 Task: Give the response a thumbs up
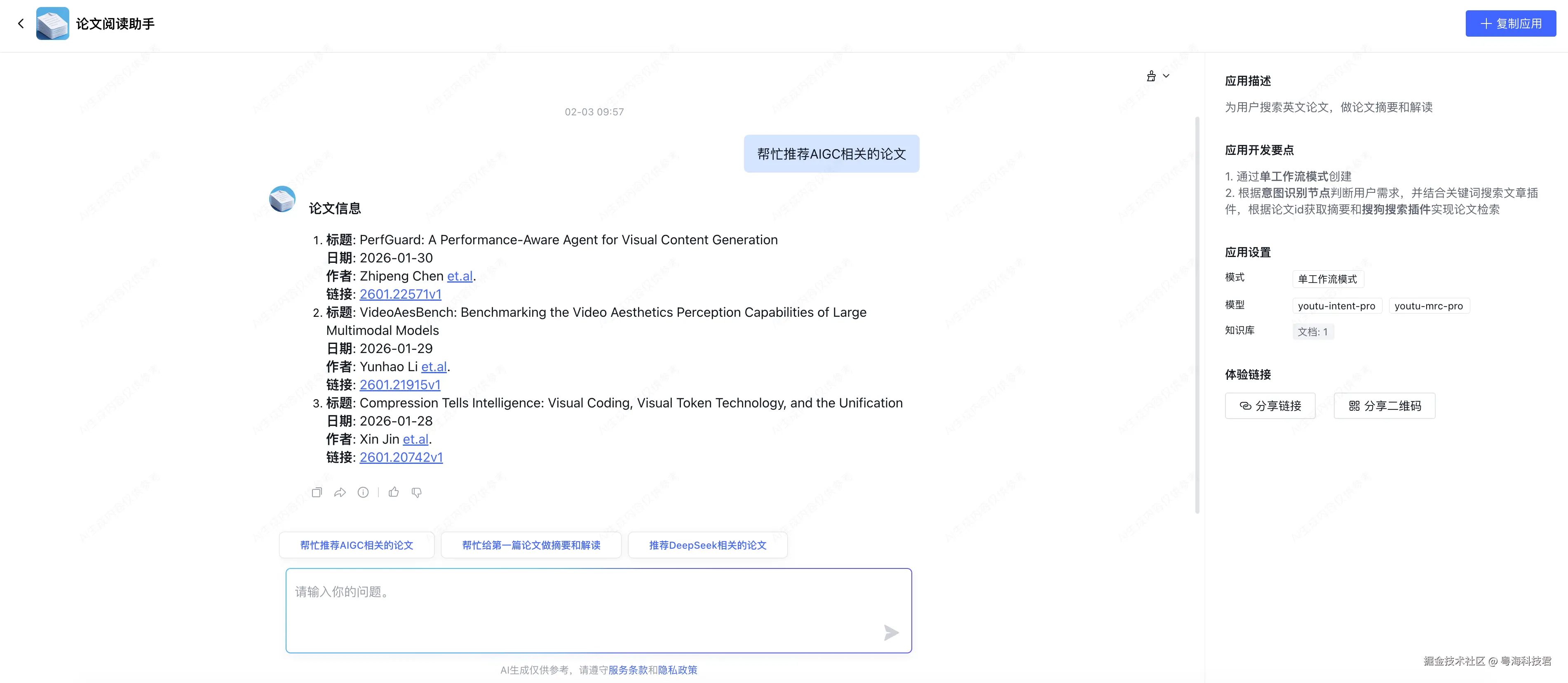tap(394, 493)
